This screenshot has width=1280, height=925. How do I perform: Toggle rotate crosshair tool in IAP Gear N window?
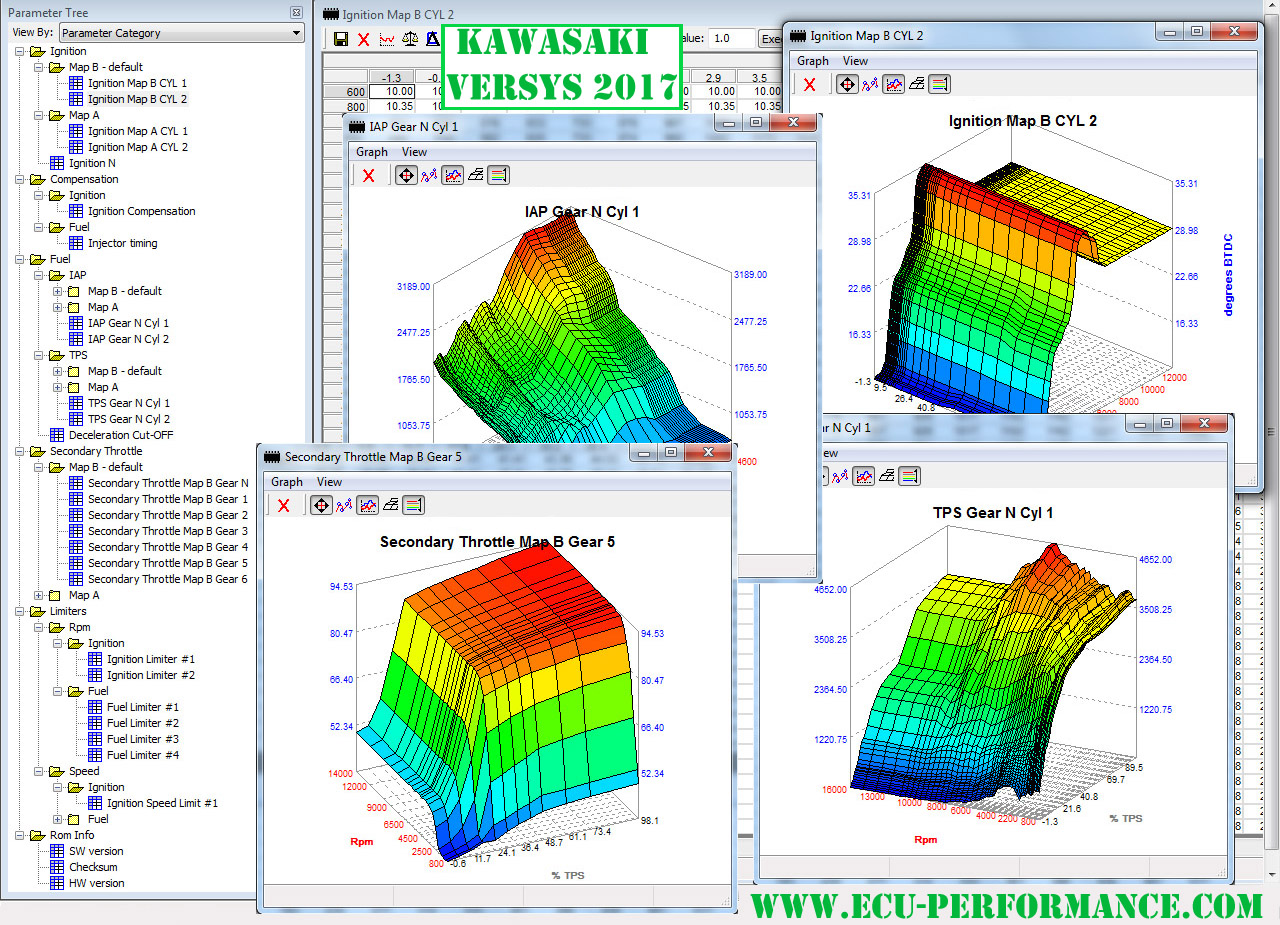click(x=406, y=175)
